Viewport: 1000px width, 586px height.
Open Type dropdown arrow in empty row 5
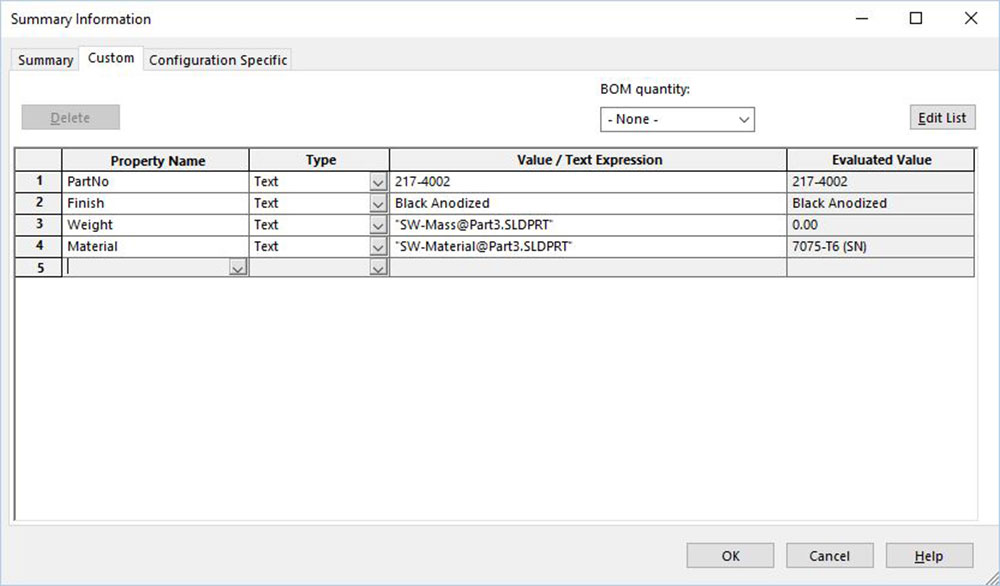(377, 268)
